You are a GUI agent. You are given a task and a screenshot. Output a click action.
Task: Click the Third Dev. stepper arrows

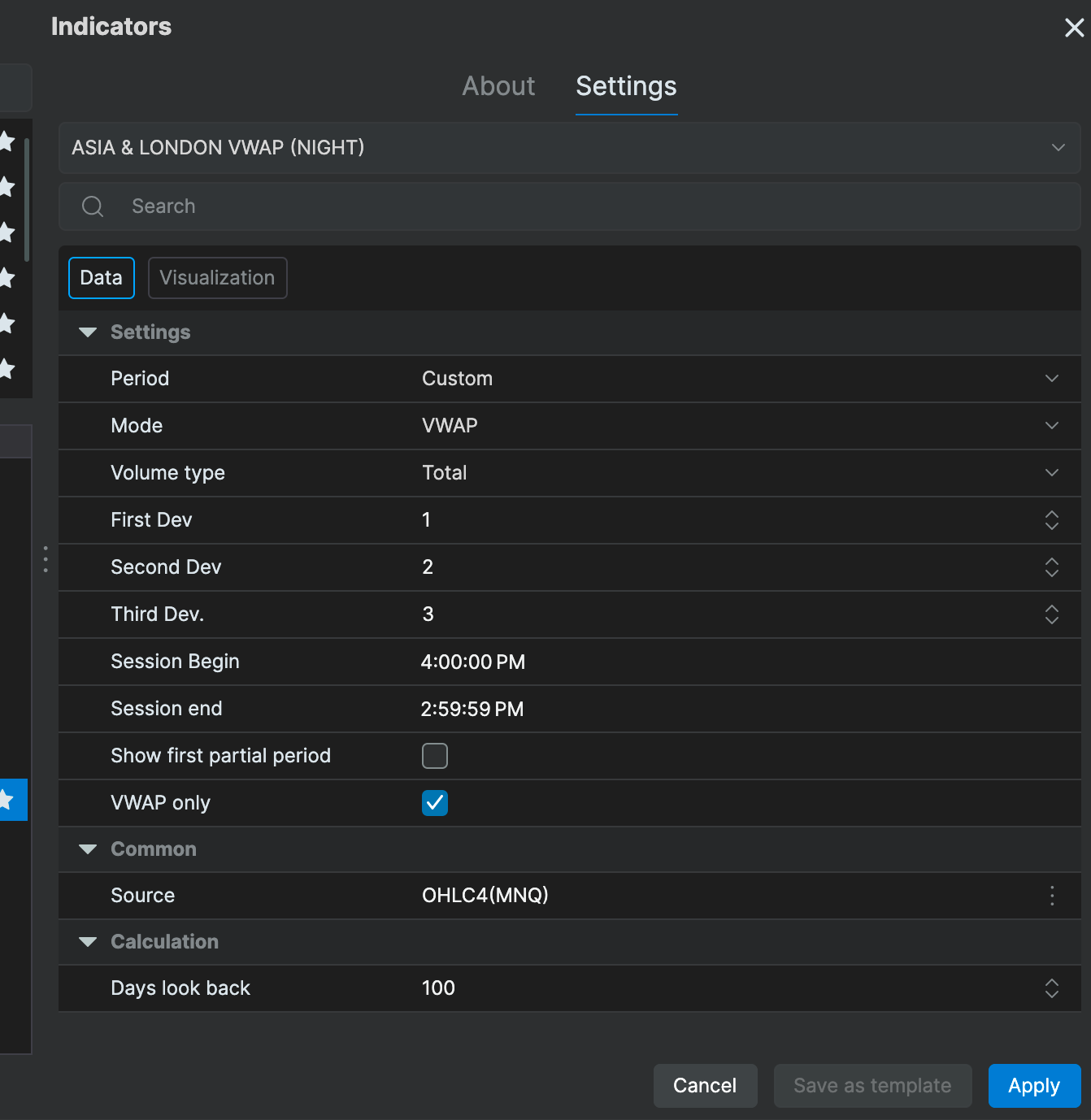pyautogui.click(x=1052, y=614)
